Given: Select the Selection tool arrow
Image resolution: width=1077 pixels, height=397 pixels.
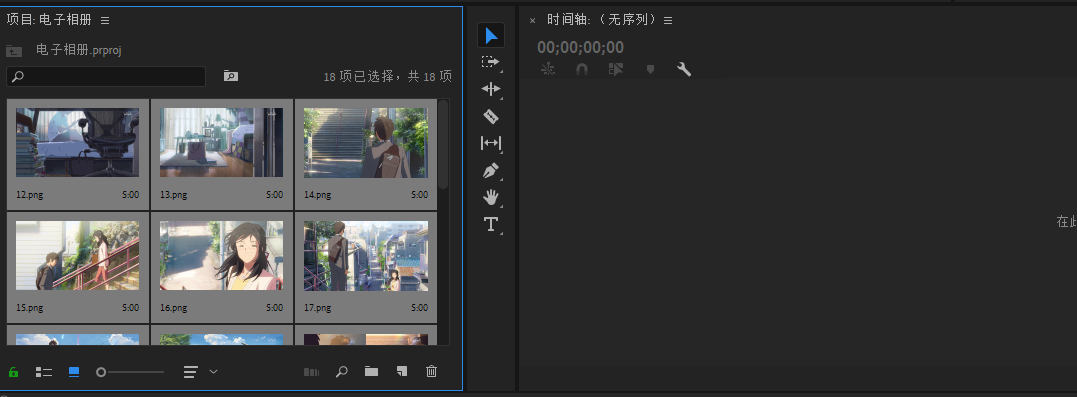Looking at the screenshot, I should [490, 35].
